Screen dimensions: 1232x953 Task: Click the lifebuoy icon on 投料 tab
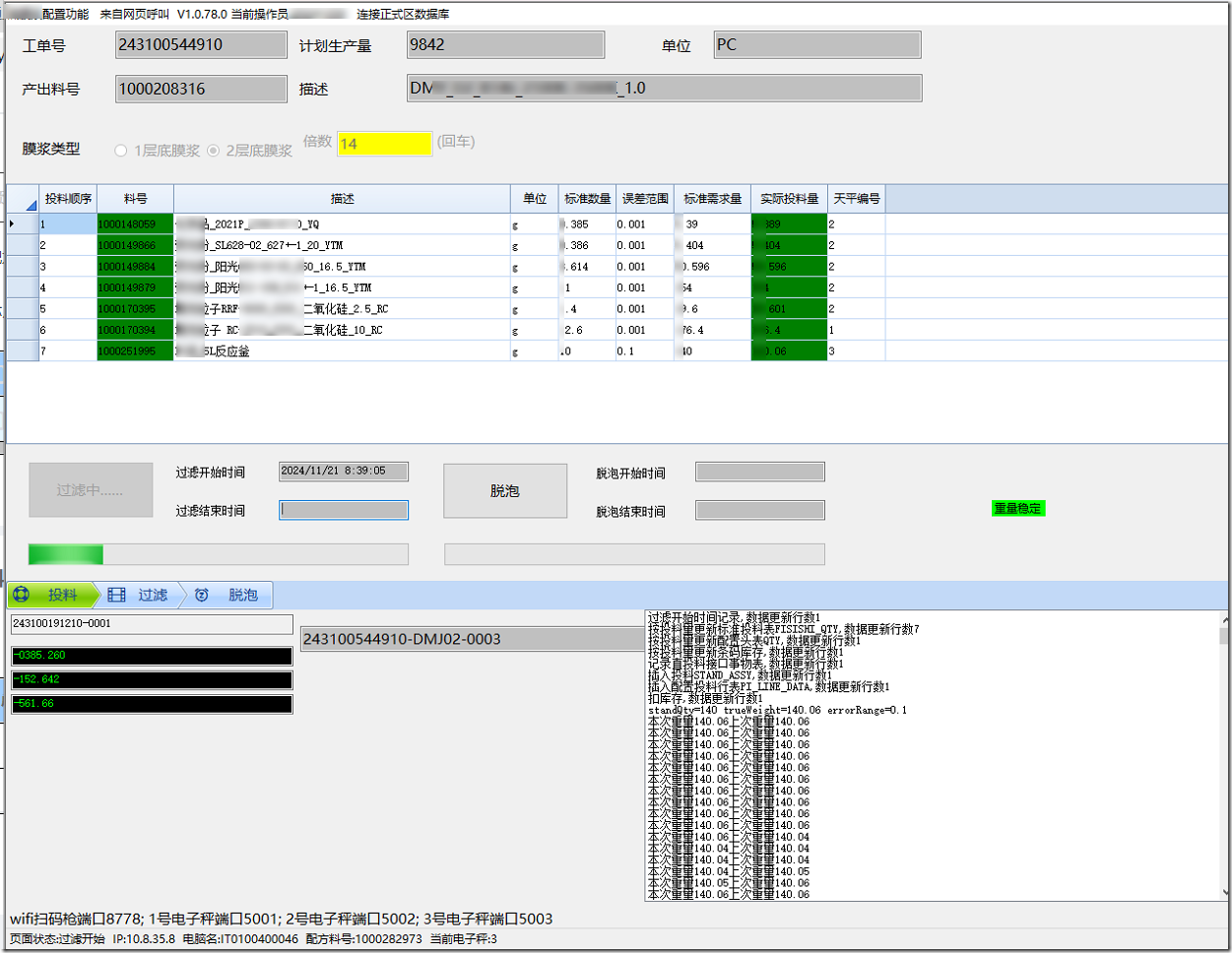click(x=22, y=595)
